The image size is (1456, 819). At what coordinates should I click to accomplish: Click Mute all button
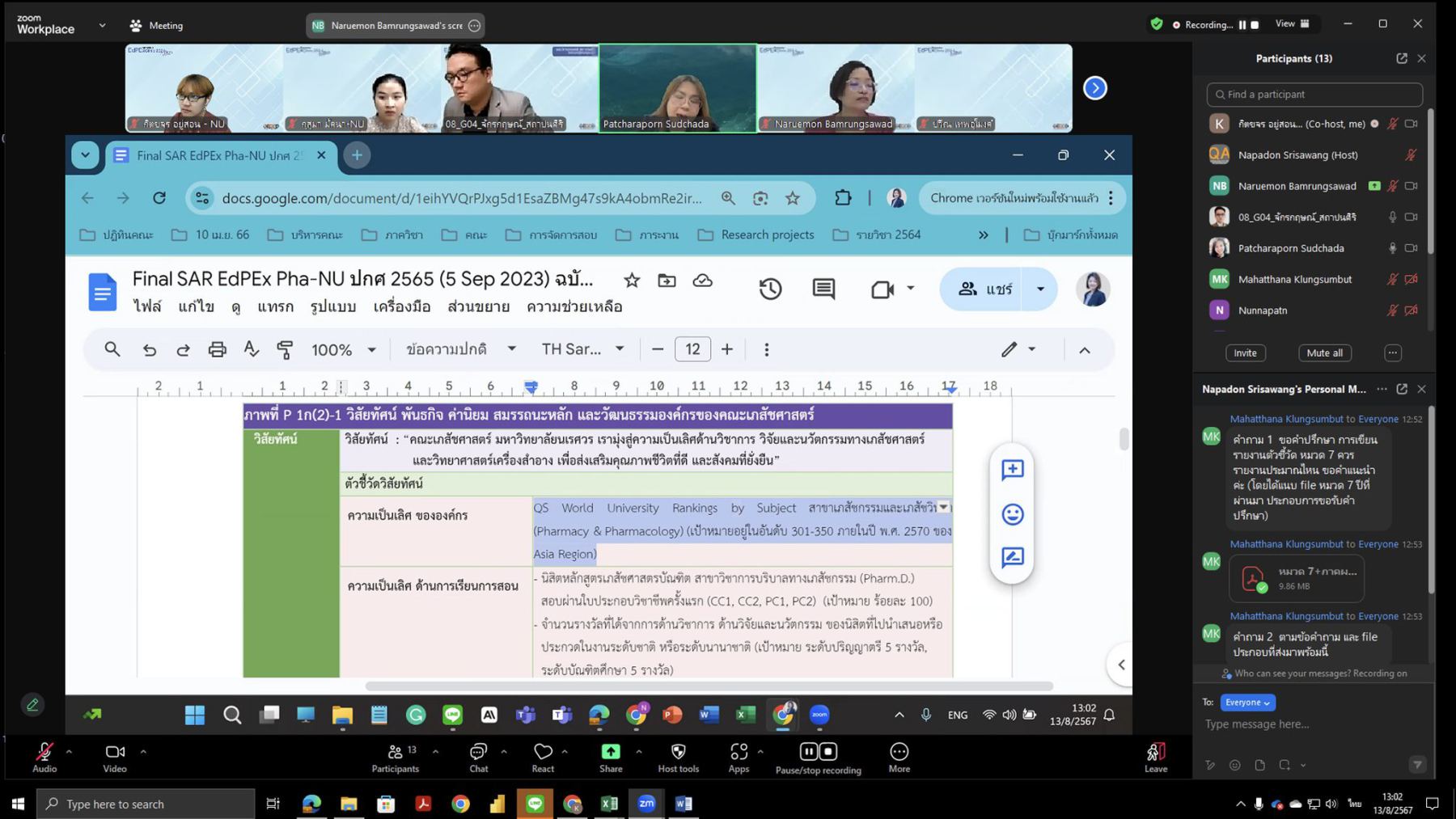(x=1324, y=353)
